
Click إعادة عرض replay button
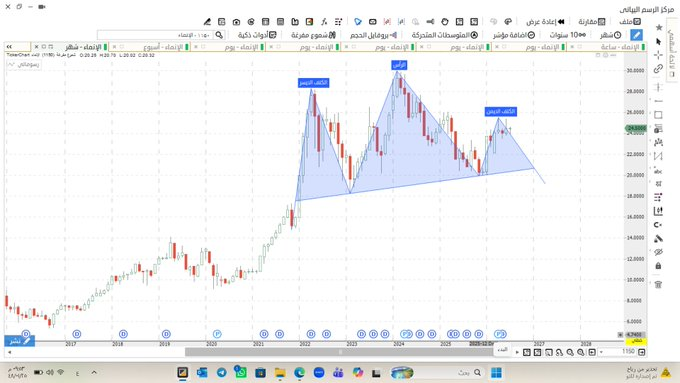(545, 21)
